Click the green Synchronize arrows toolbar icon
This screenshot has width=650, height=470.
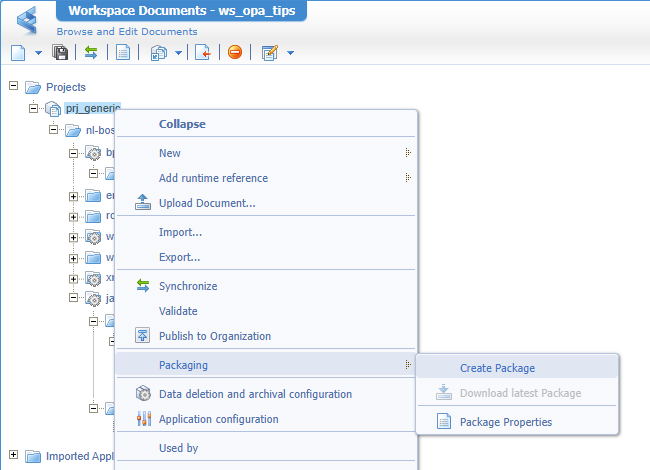[90, 52]
